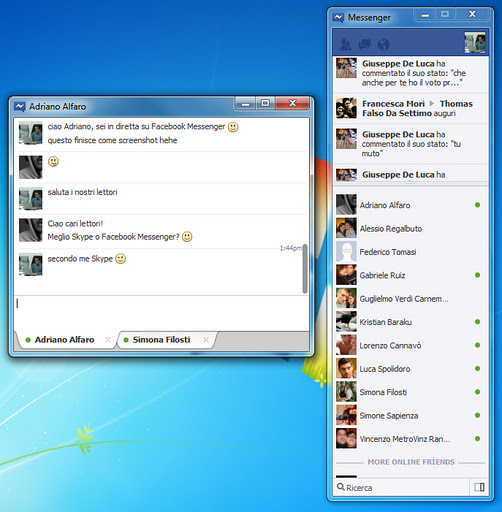
Task: Close the Simona Filosti chat tab
Action: point(206,340)
